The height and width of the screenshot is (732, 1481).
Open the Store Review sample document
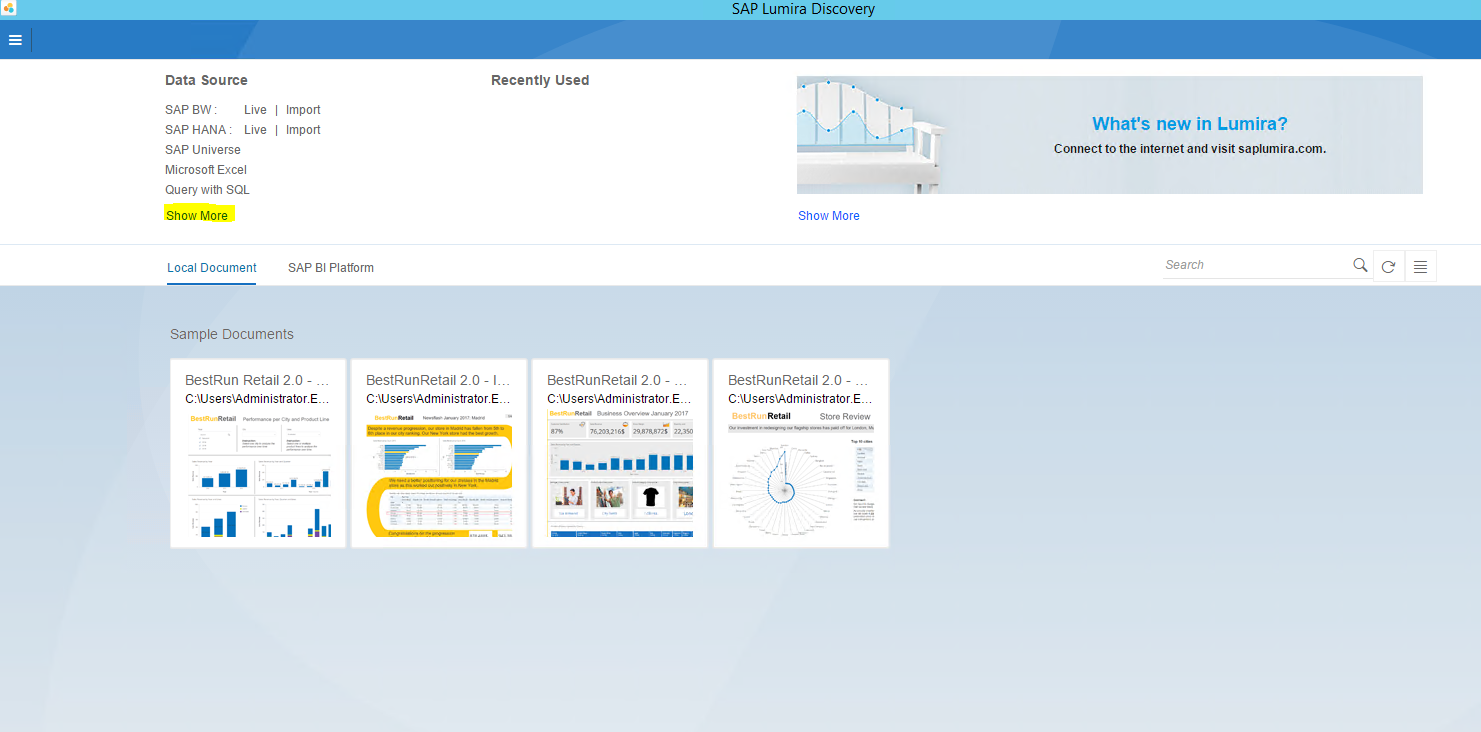801,453
